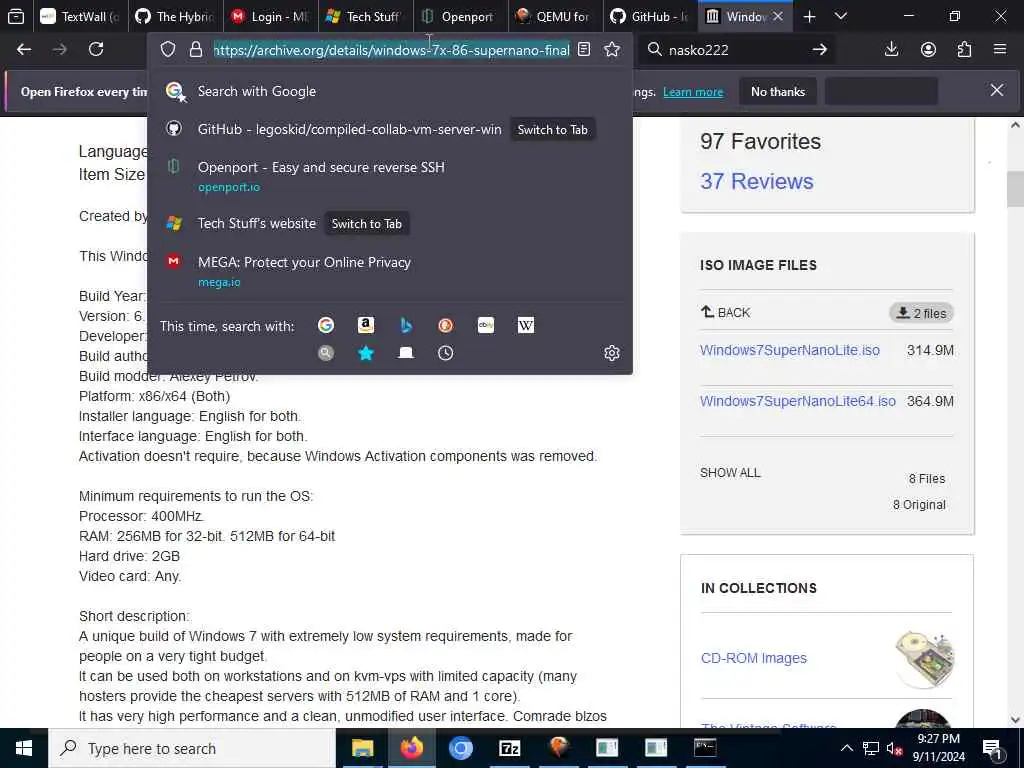Switch to Tab for Tech Stuff's website

(x=366, y=223)
